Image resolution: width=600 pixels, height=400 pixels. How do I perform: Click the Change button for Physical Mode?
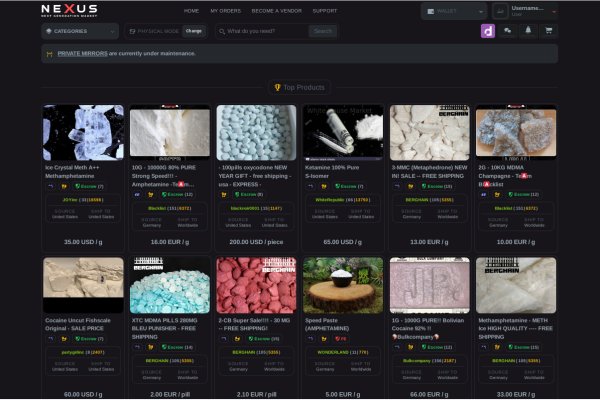194,31
